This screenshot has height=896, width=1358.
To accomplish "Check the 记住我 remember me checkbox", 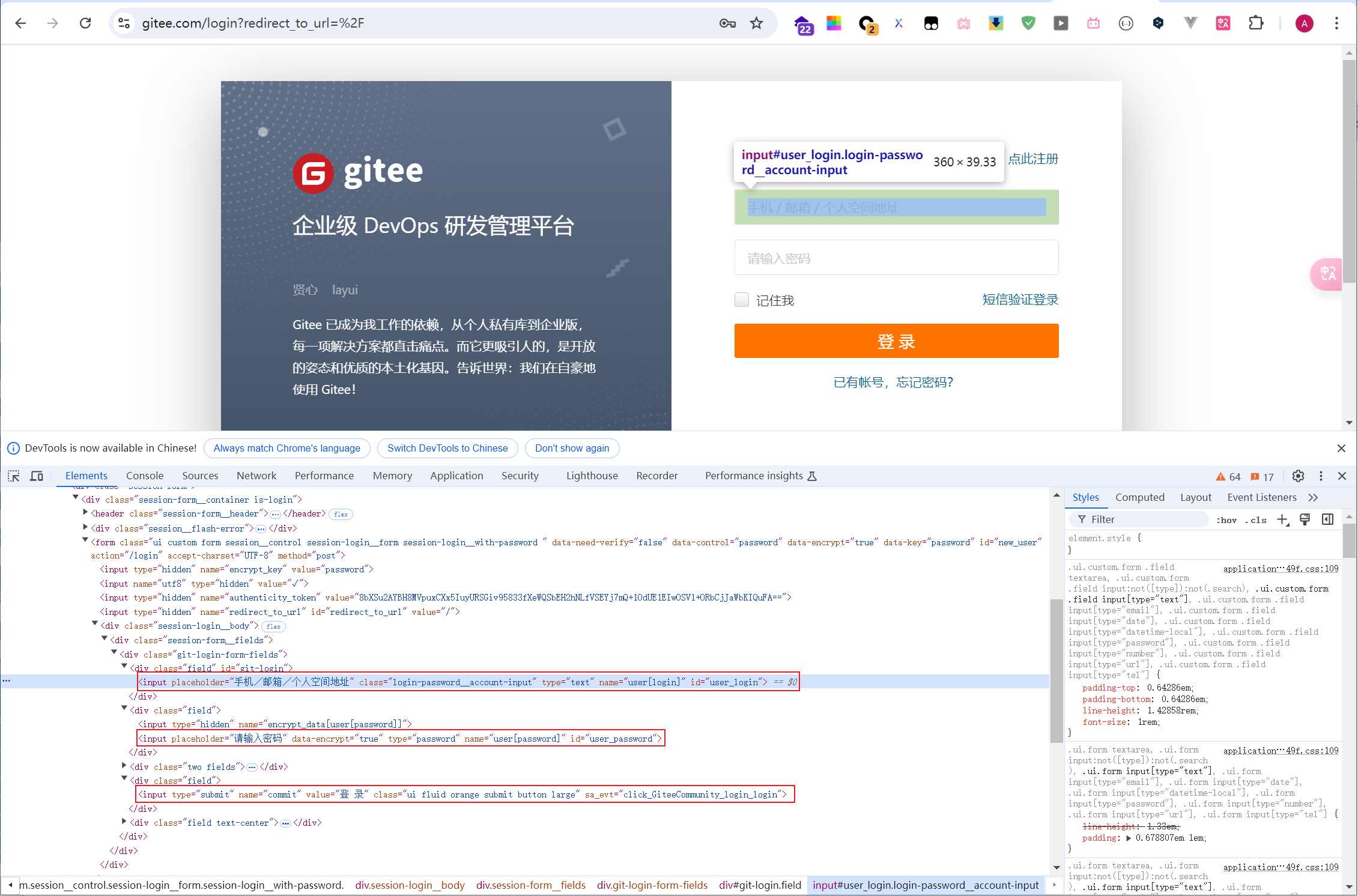I will [x=742, y=300].
